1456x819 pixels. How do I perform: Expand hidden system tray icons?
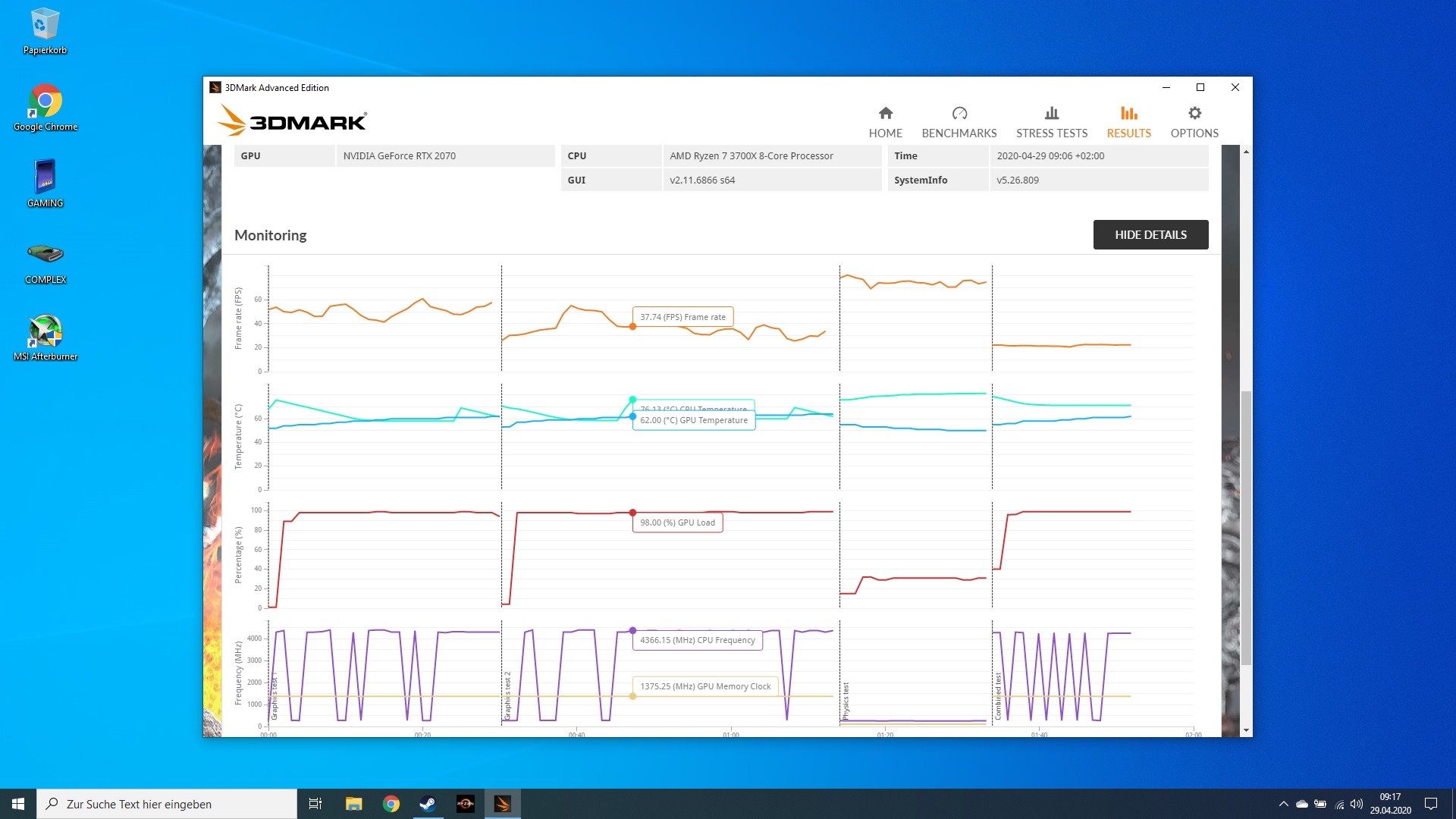1283,804
